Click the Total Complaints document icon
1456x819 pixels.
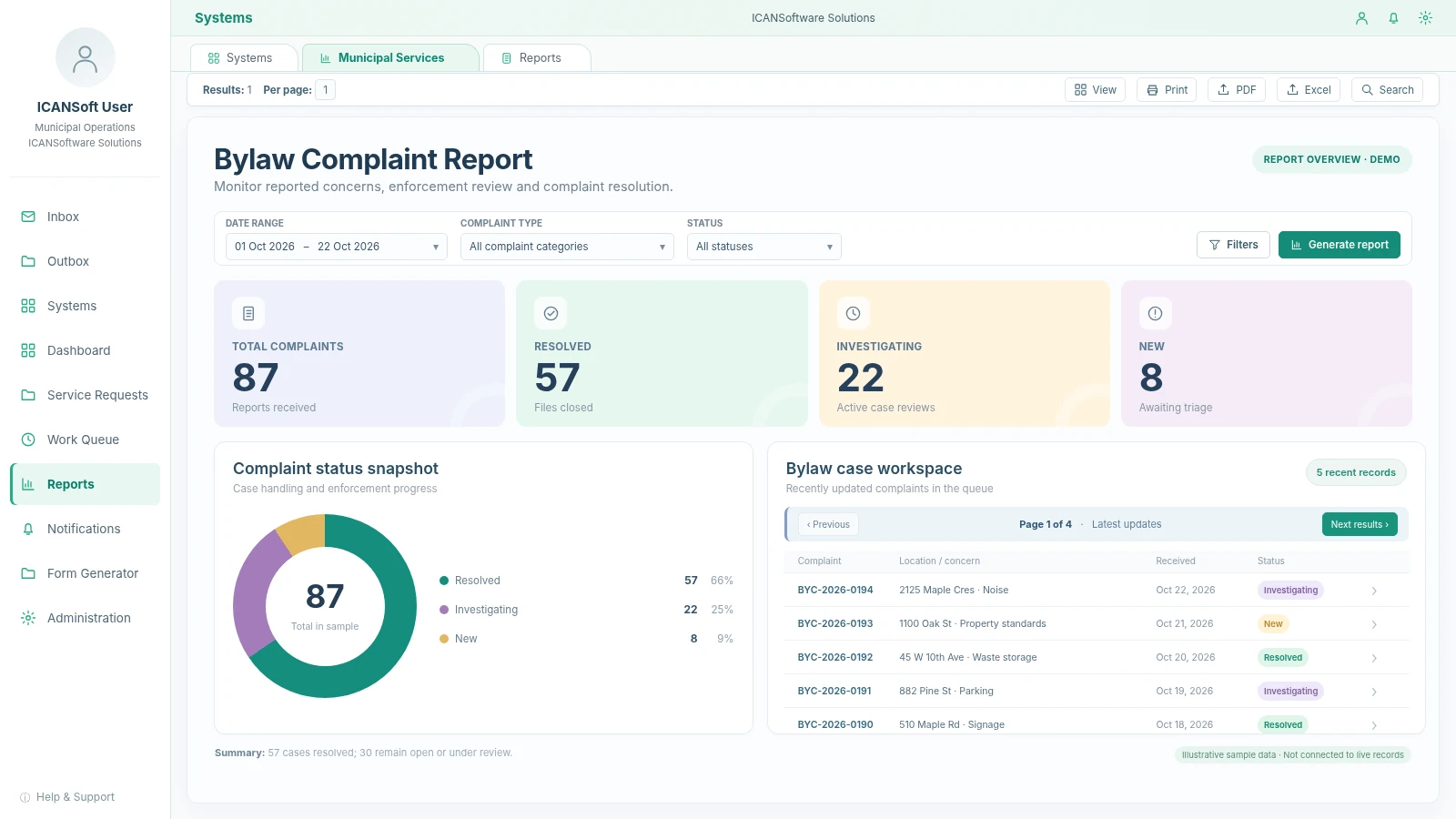click(248, 313)
